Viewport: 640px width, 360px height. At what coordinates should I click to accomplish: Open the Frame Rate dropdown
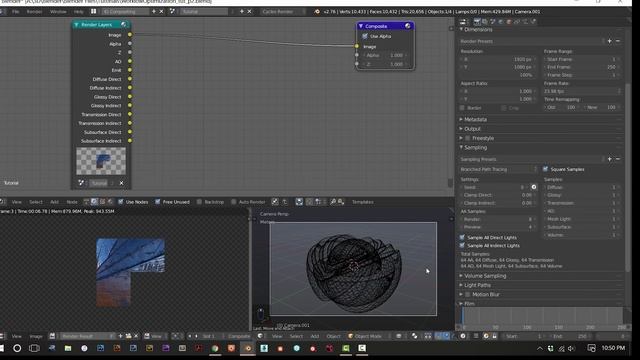(x=581, y=91)
